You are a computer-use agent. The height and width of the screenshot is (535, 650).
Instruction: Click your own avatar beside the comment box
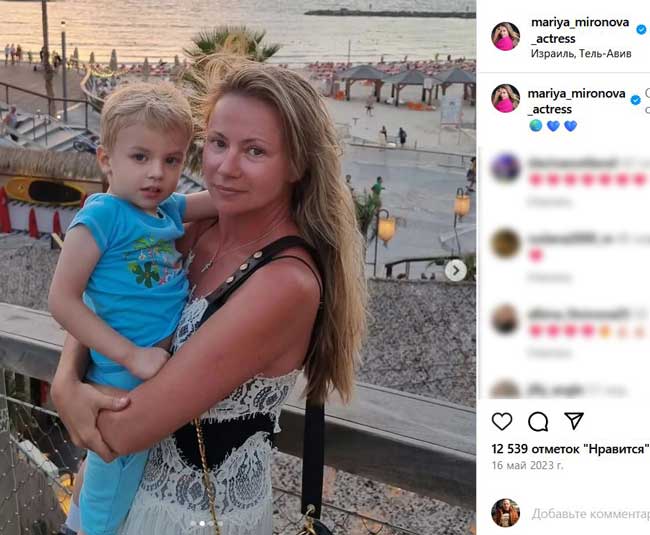pyautogui.click(x=505, y=513)
